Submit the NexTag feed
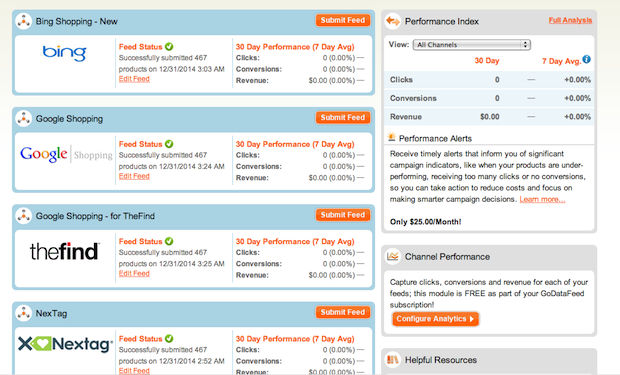Screen dimensions: 620x375 point(343,312)
